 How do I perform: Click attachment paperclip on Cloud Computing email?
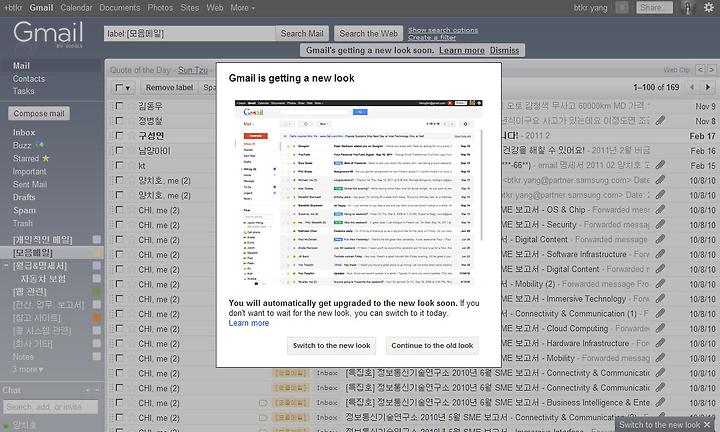pyautogui.click(x=660, y=328)
